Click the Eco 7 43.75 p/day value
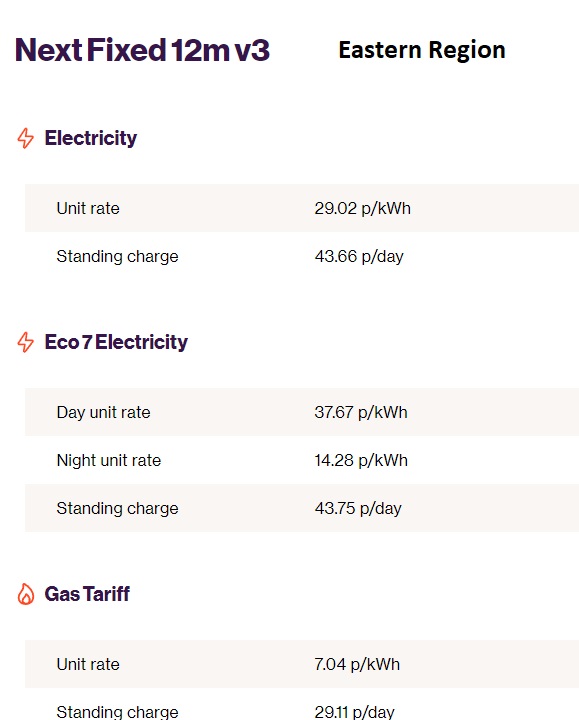Viewport: 579px width, 720px height. coord(358,509)
